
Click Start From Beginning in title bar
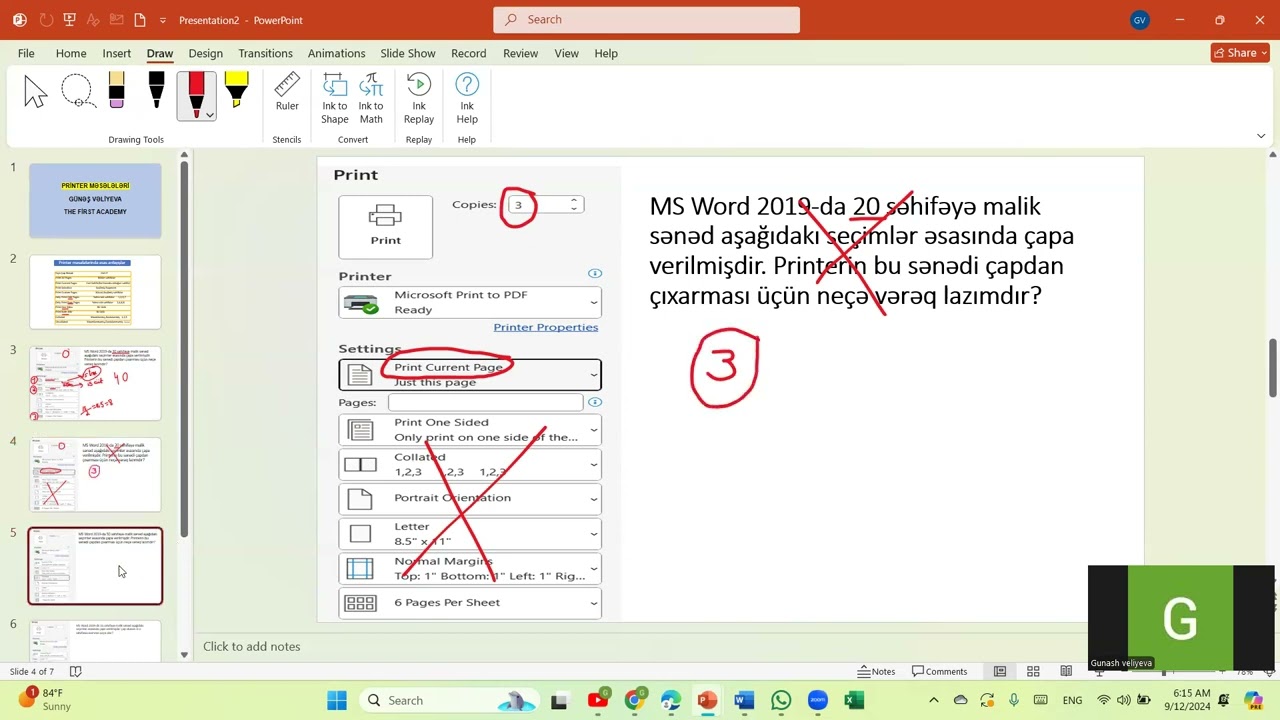tap(69, 20)
